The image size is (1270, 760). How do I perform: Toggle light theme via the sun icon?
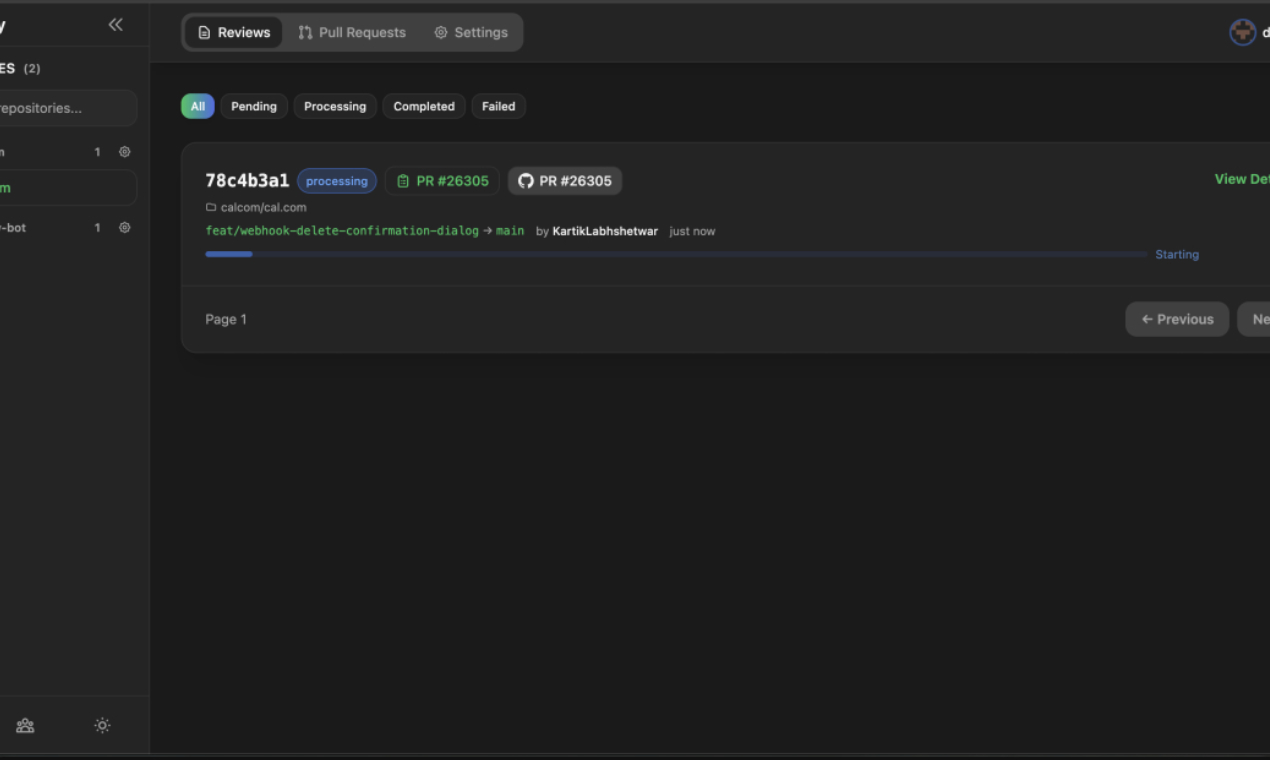(102, 726)
